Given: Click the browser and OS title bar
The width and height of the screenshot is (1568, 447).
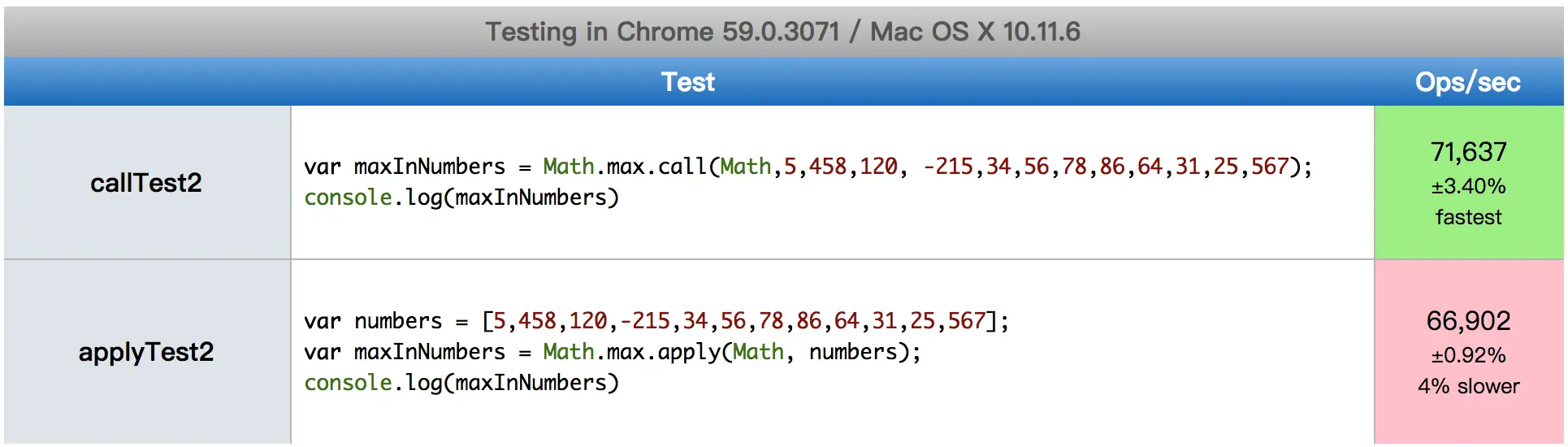Looking at the screenshot, I should point(782,32).
